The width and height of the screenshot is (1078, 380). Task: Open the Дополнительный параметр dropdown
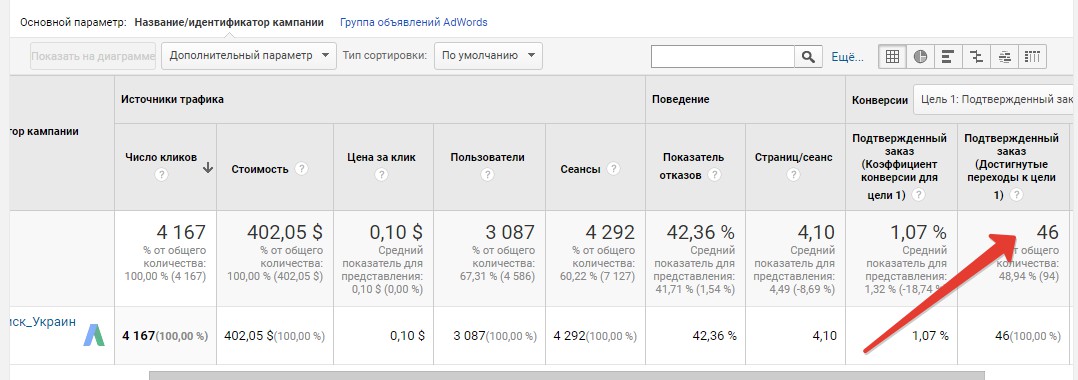(249, 56)
